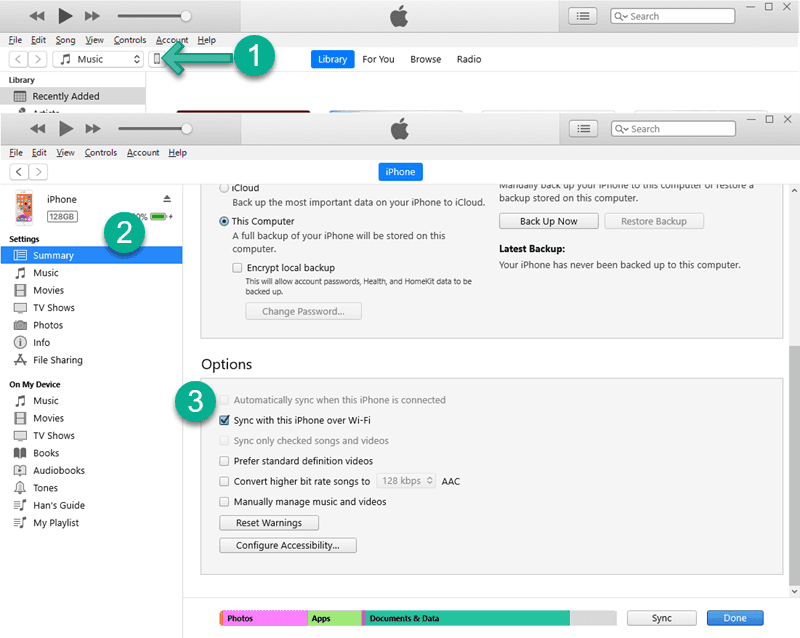
Task: Click Back Up Now button
Action: pos(548,221)
